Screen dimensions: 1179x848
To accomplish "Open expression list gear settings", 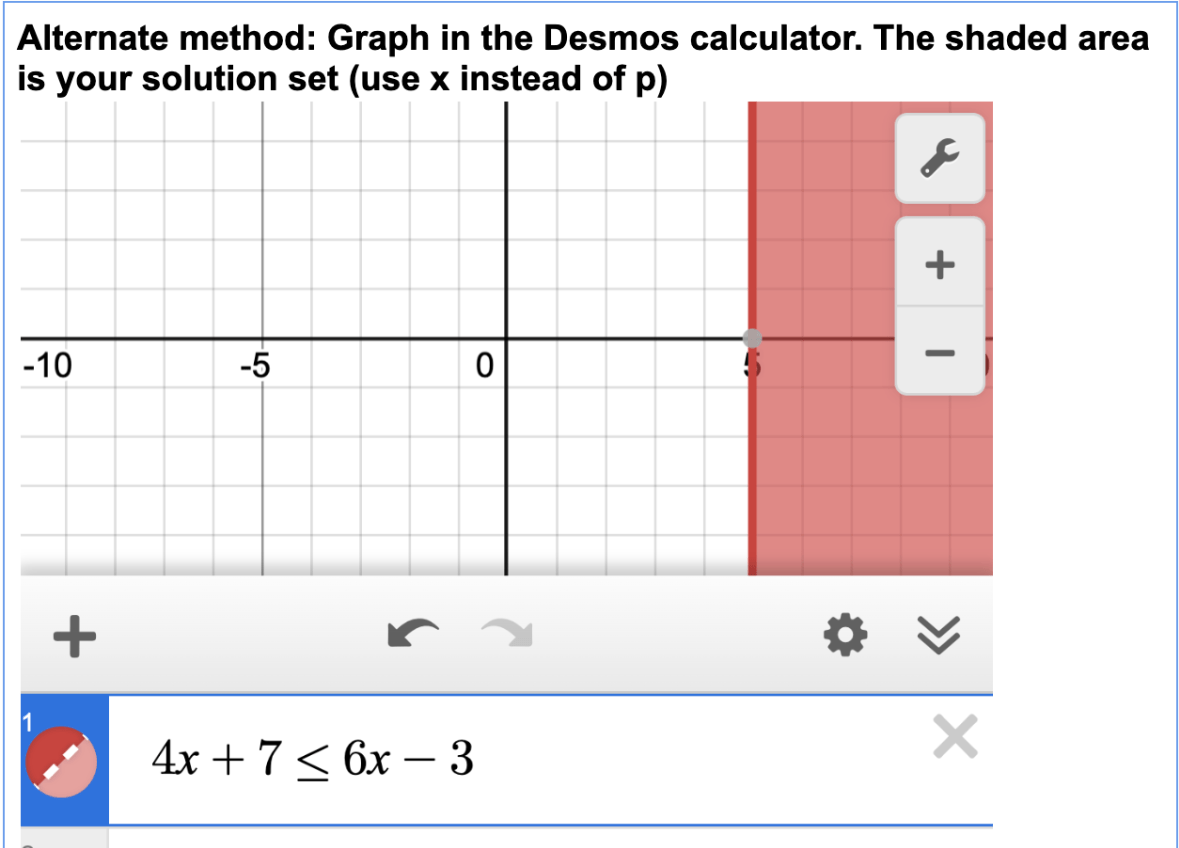I will tap(845, 635).
